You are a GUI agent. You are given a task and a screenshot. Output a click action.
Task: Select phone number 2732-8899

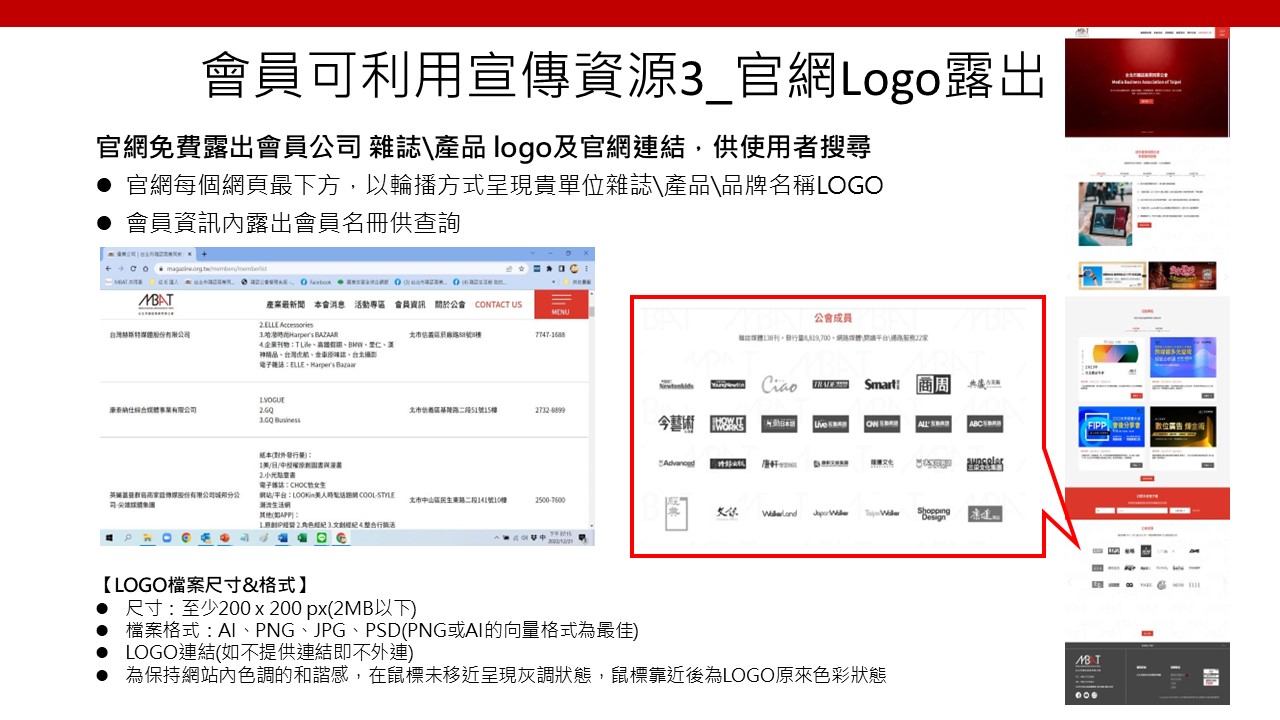(549, 410)
